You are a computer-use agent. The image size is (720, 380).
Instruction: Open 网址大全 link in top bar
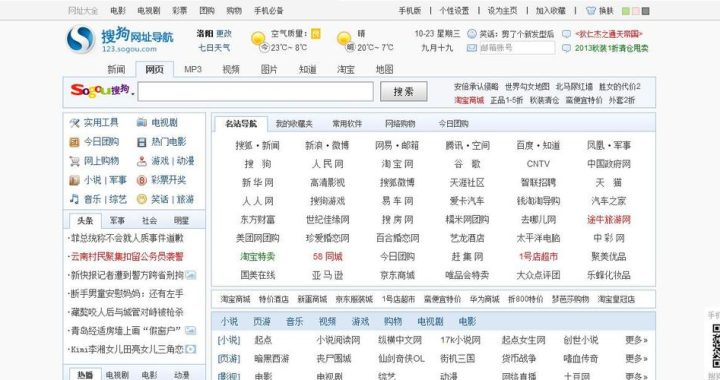[x=83, y=11]
